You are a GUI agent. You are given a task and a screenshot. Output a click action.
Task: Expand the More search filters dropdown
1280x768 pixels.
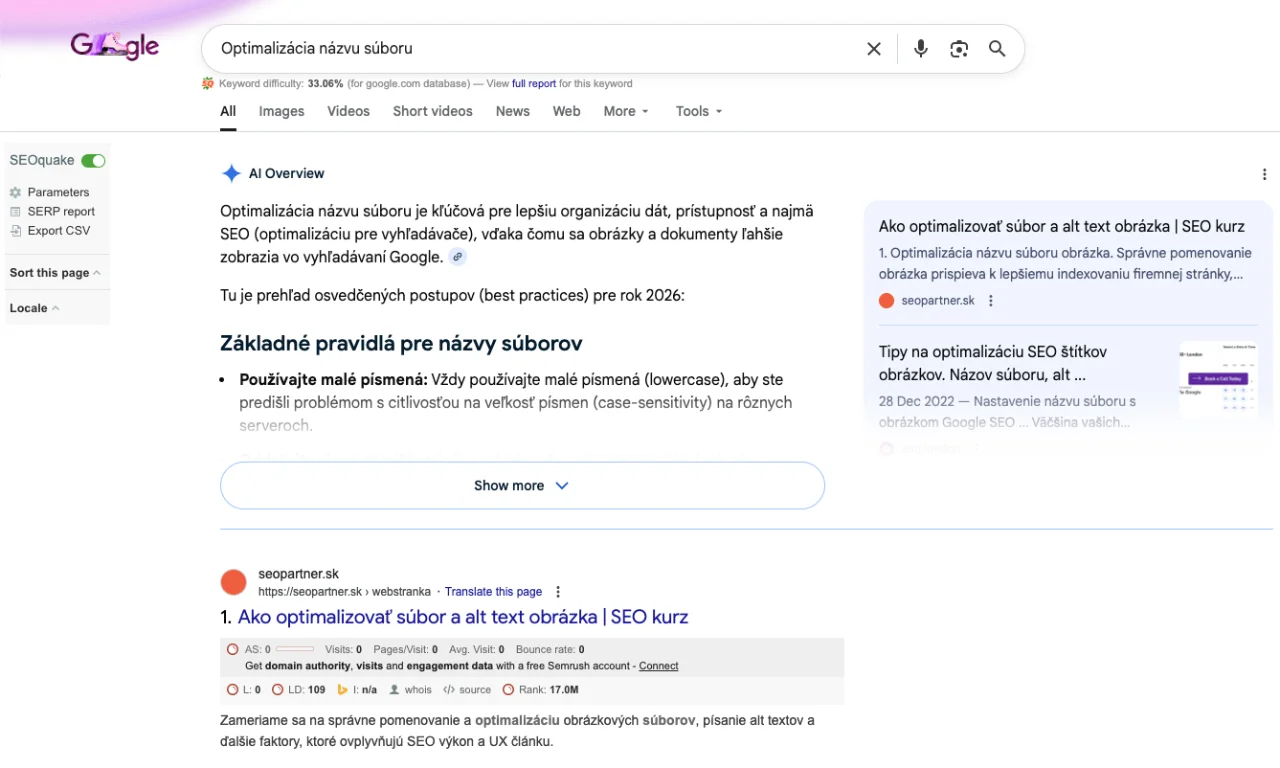626,111
